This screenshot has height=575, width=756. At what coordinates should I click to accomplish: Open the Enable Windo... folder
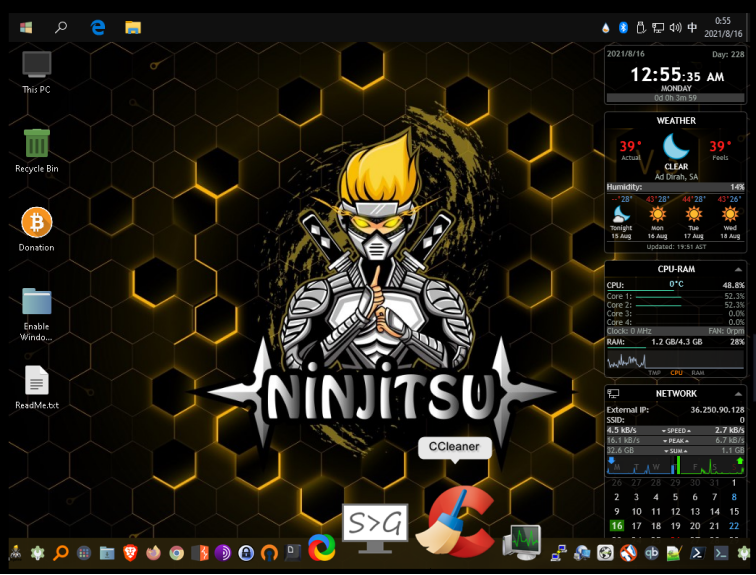pos(36,315)
